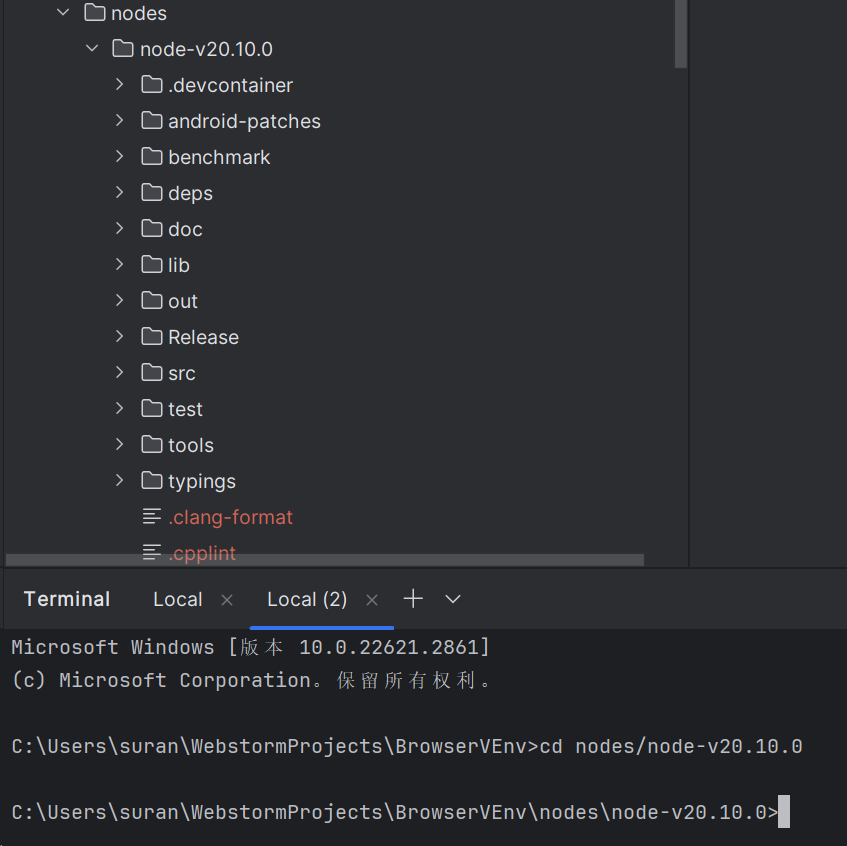The width and height of the screenshot is (847, 846).
Task: Collapse the nodes folder
Action: 64,13
